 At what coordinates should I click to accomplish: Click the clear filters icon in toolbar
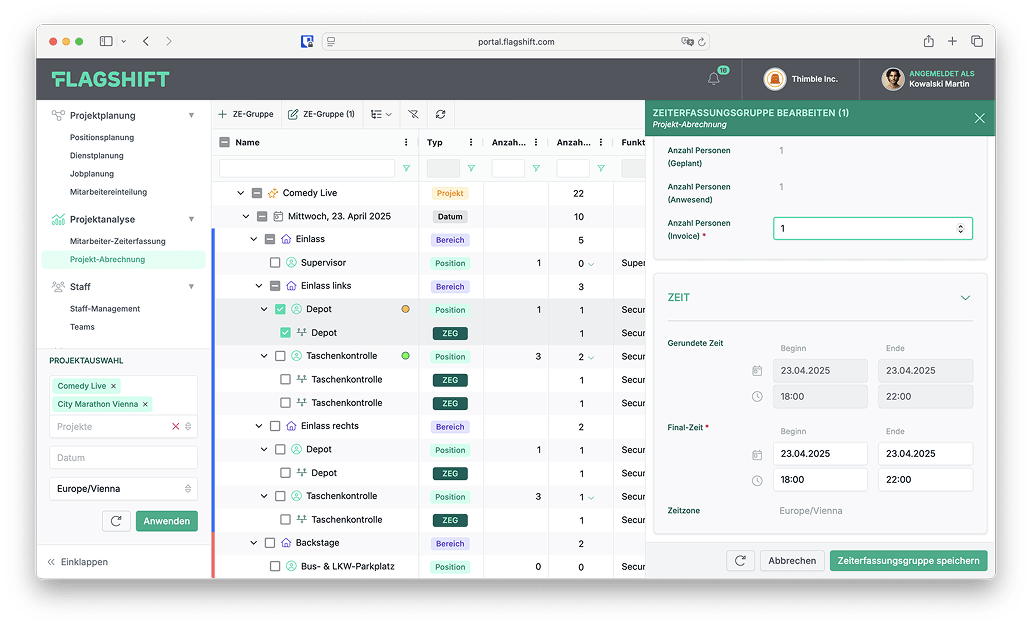(412, 114)
